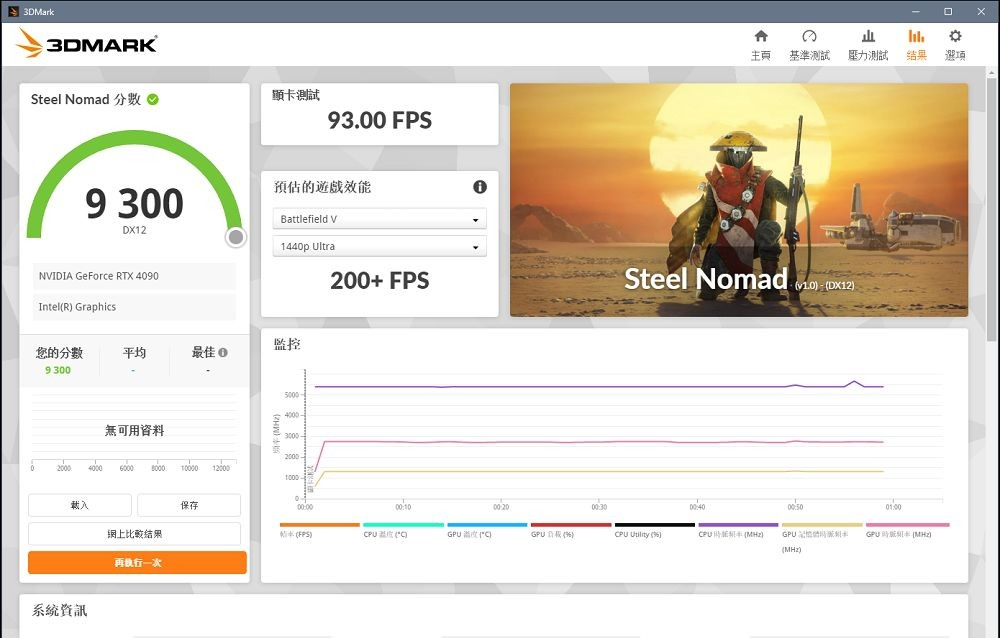Image resolution: width=1000 pixels, height=638 pixels.
Task: Click the Intel(R) Graphics entry
Action: pyautogui.click(x=134, y=307)
